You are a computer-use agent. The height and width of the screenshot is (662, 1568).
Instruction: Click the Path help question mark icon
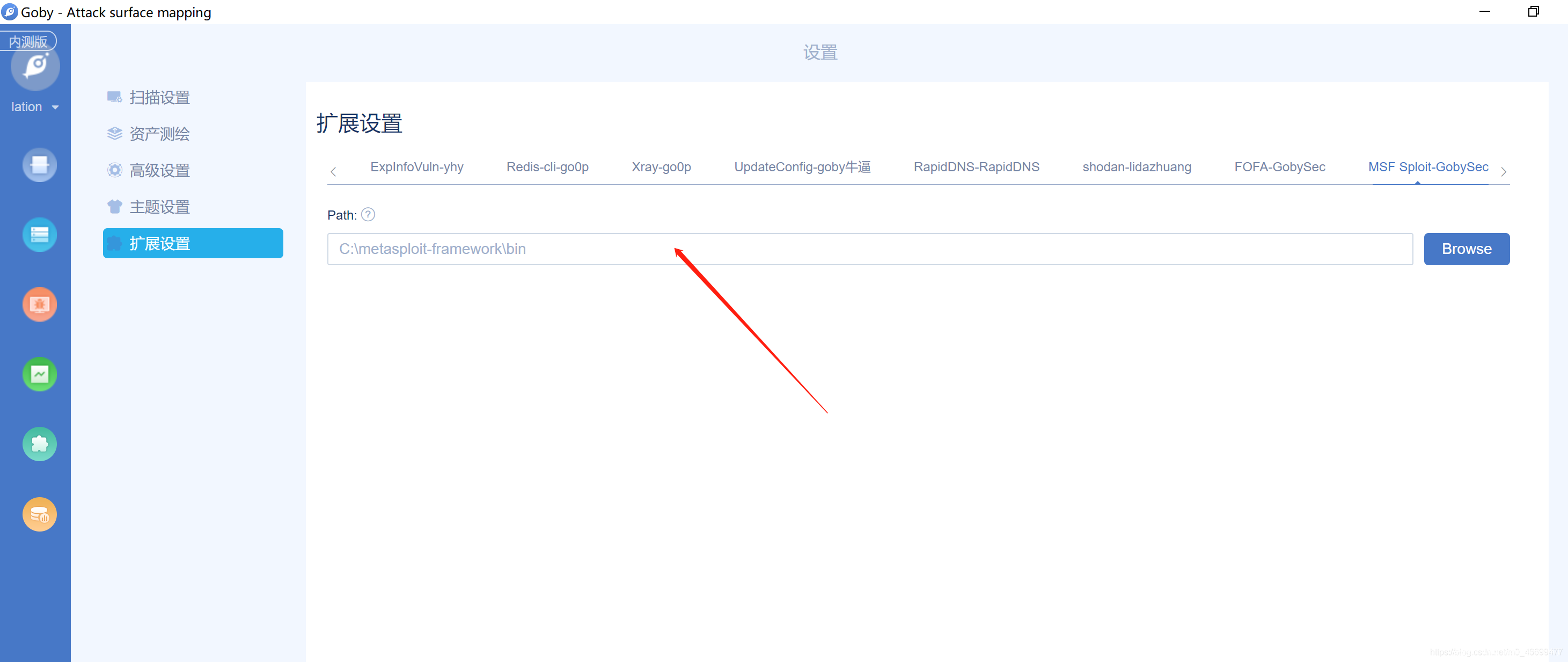pyautogui.click(x=368, y=214)
